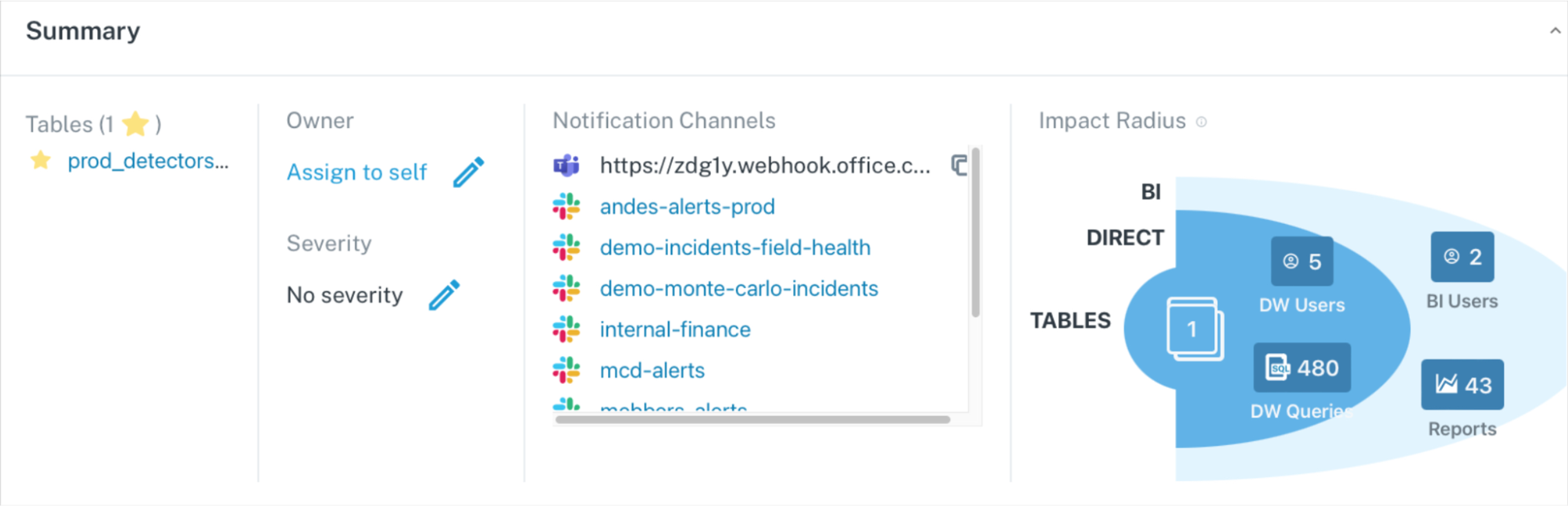Assign the incident to self

point(357,172)
